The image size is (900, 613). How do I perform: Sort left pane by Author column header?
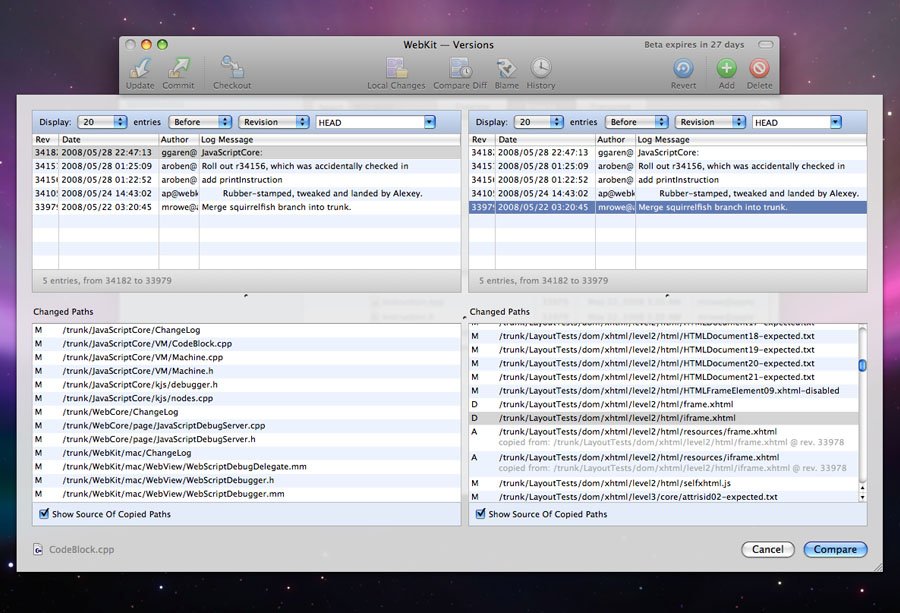pos(179,139)
